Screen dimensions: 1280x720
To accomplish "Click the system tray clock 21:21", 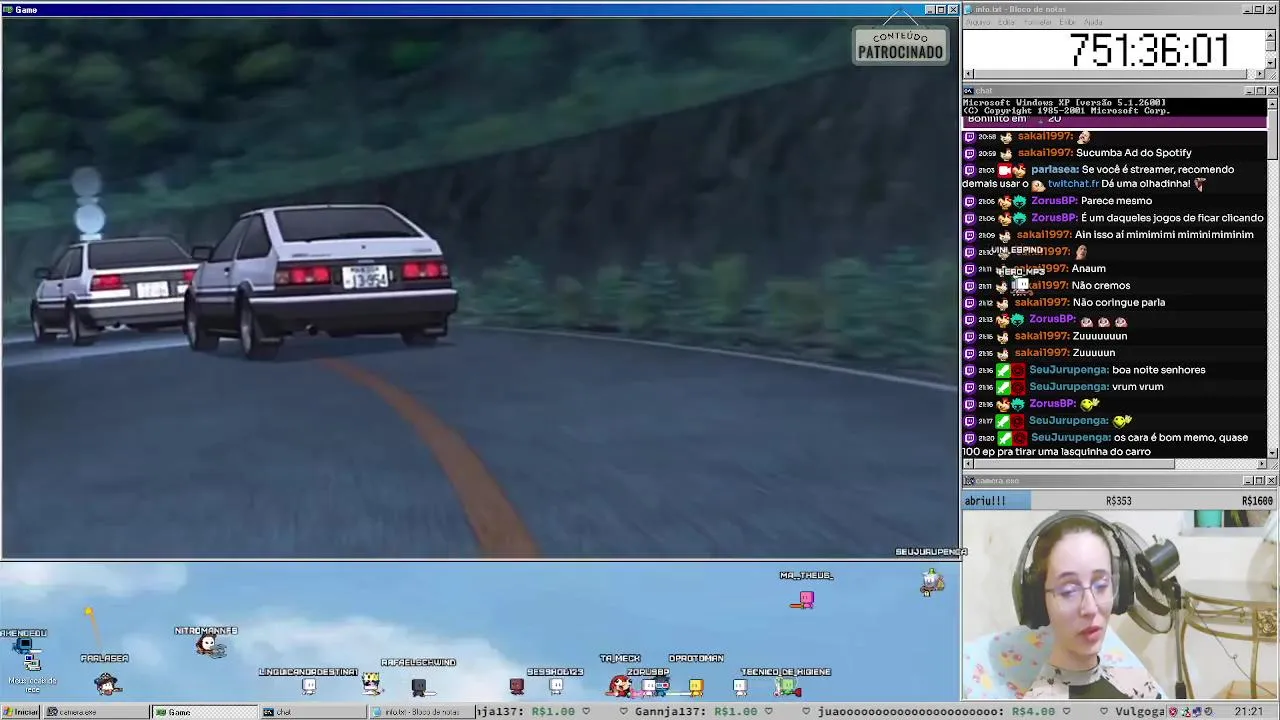I will click(x=1248, y=712).
